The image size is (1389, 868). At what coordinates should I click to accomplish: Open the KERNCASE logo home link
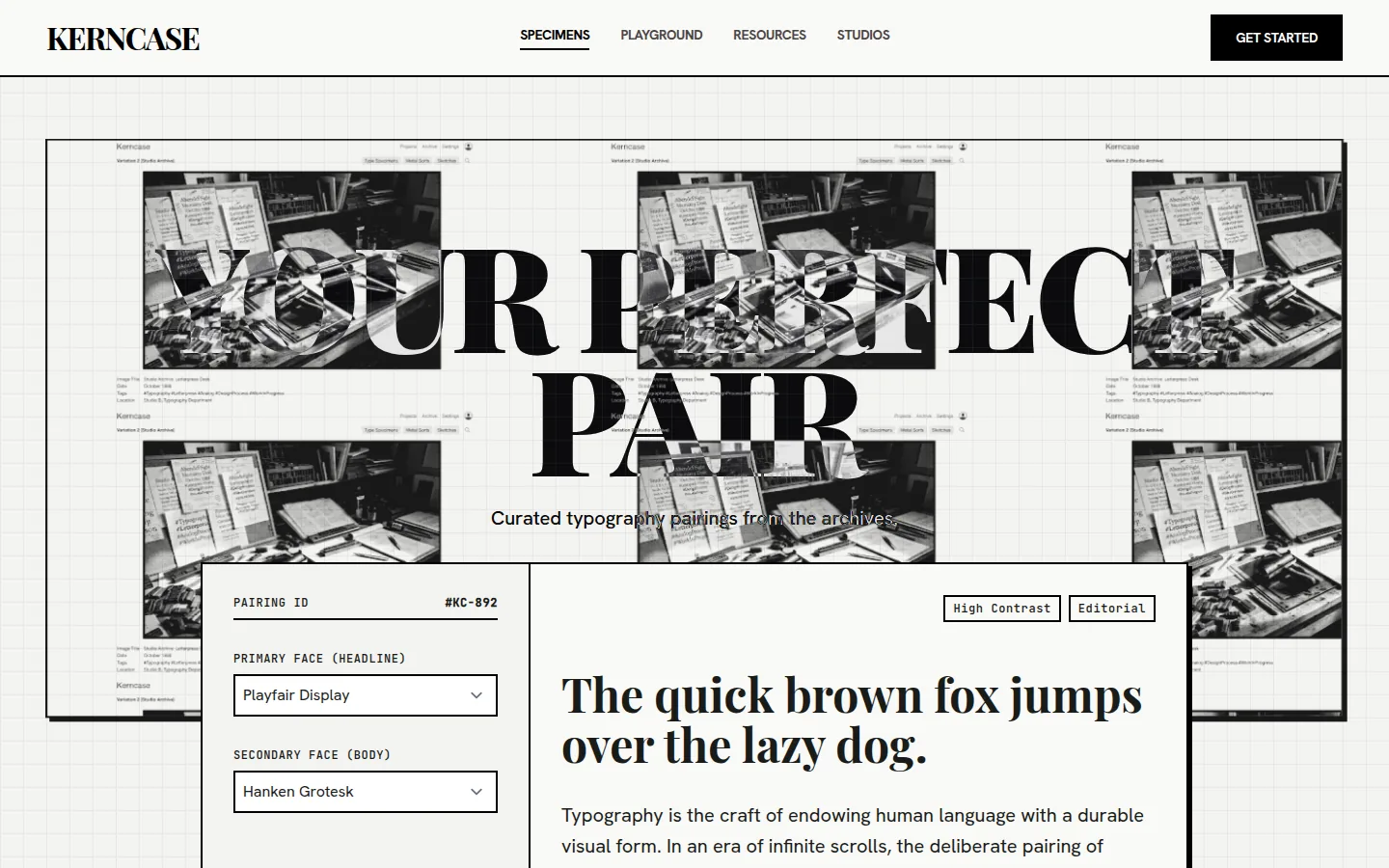pos(123,39)
